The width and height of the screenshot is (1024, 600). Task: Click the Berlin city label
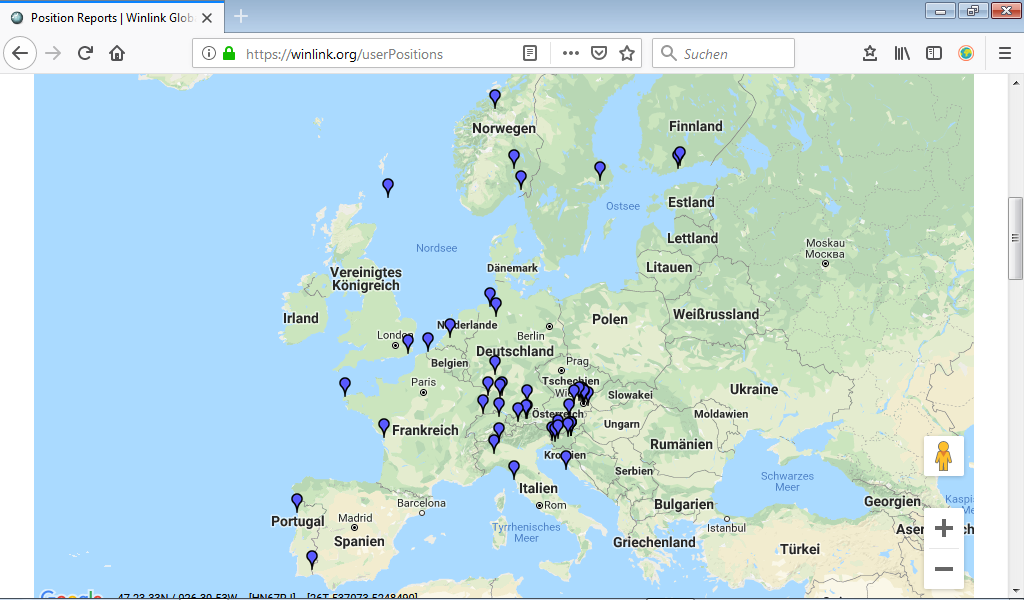coord(530,336)
